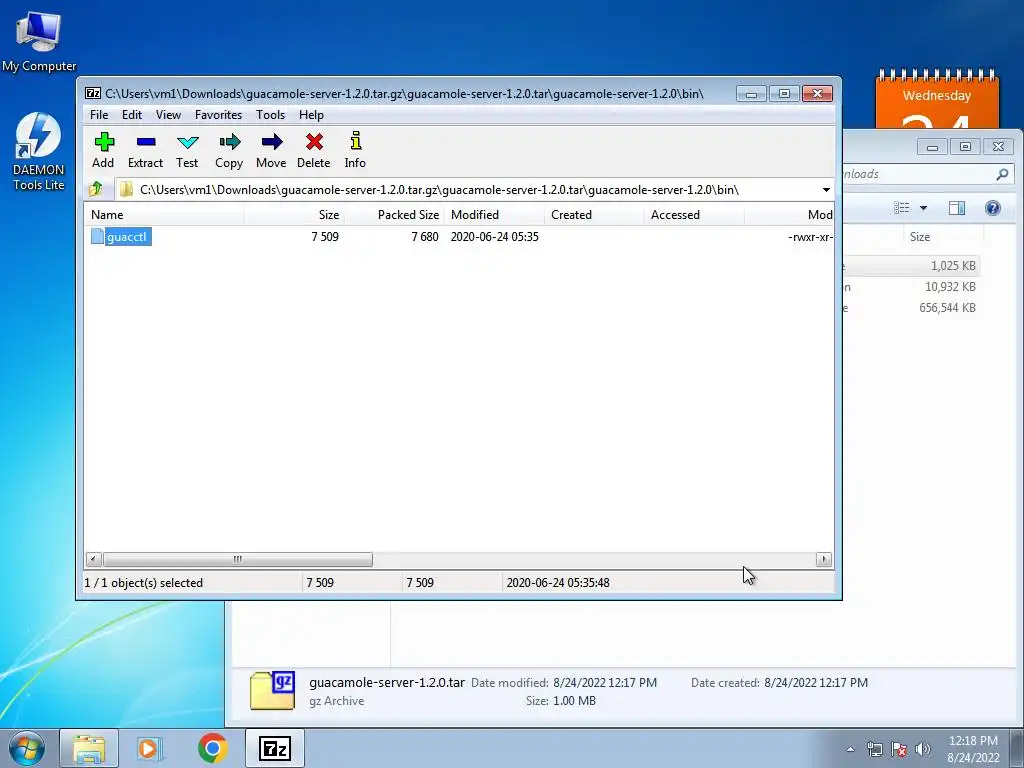Viewport: 1024px width, 768px height.
Task: Click the gz archive icon in details pane
Action: tap(272, 690)
